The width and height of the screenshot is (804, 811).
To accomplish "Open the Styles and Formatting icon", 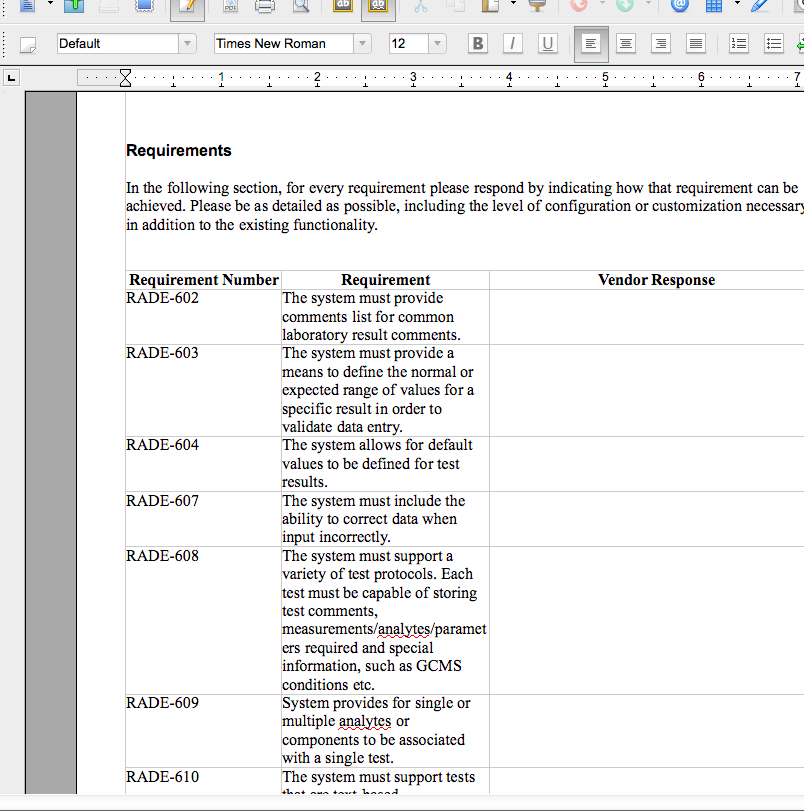I will click(x=28, y=44).
